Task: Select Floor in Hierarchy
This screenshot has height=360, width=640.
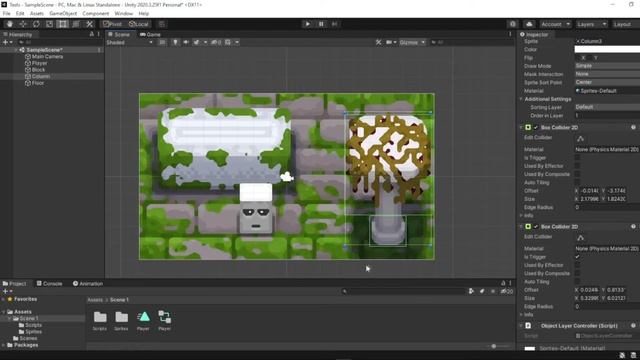Action: (x=38, y=83)
